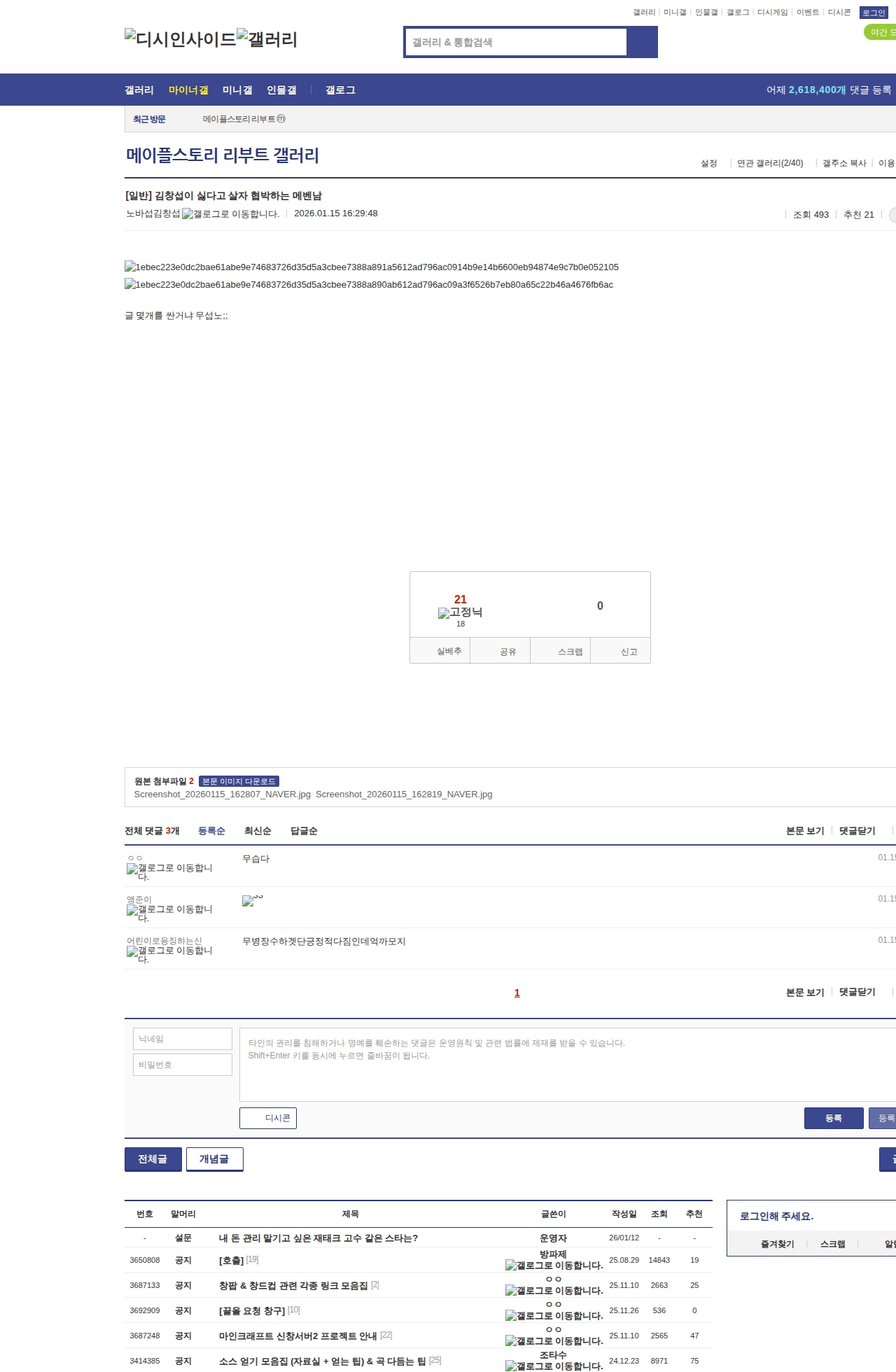Click the 로그인해 주세요. link in the side box
The height and width of the screenshot is (1372, 896).
776,1217
